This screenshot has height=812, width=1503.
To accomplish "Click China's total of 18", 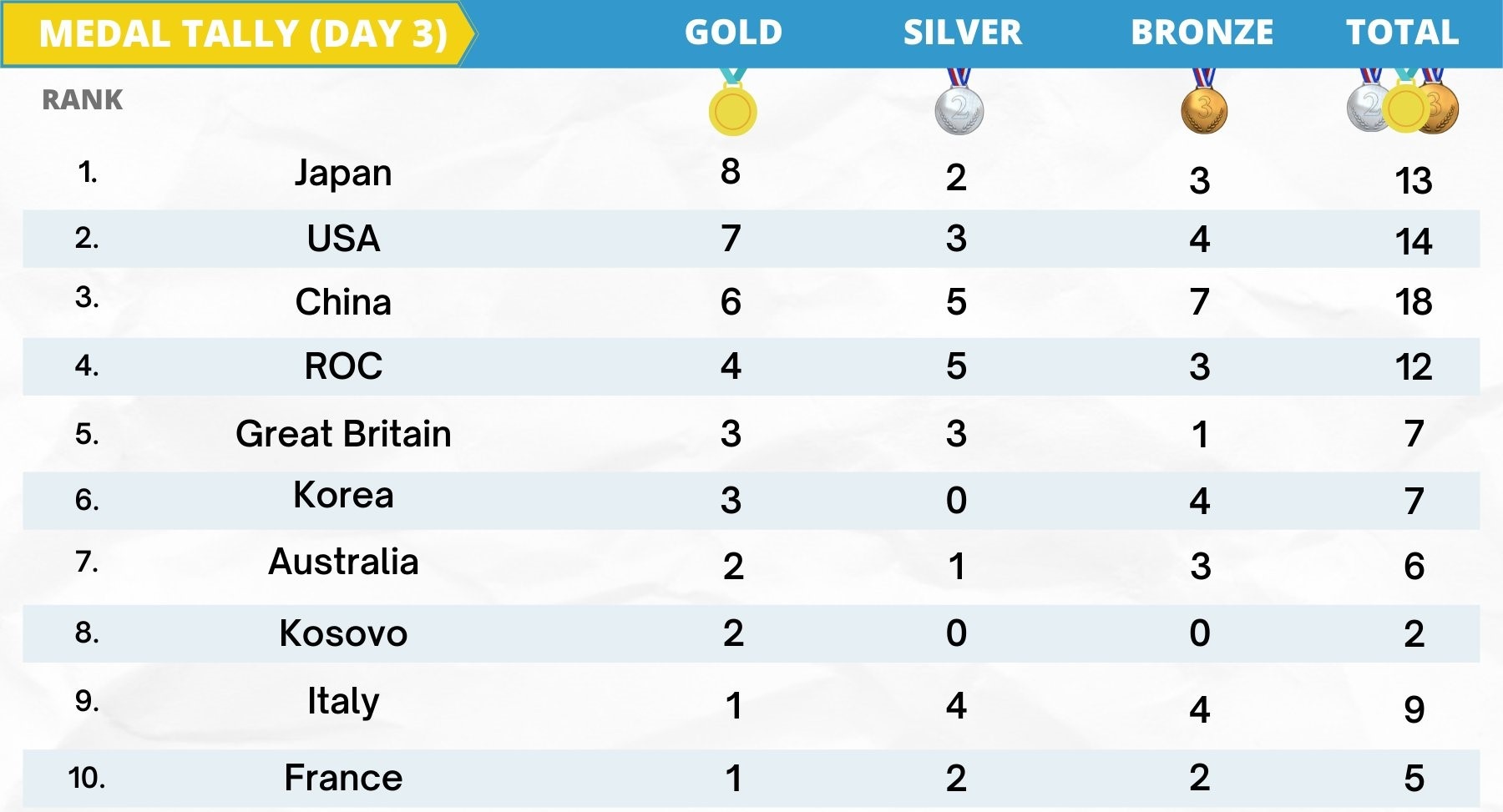I will [1413, 302].
